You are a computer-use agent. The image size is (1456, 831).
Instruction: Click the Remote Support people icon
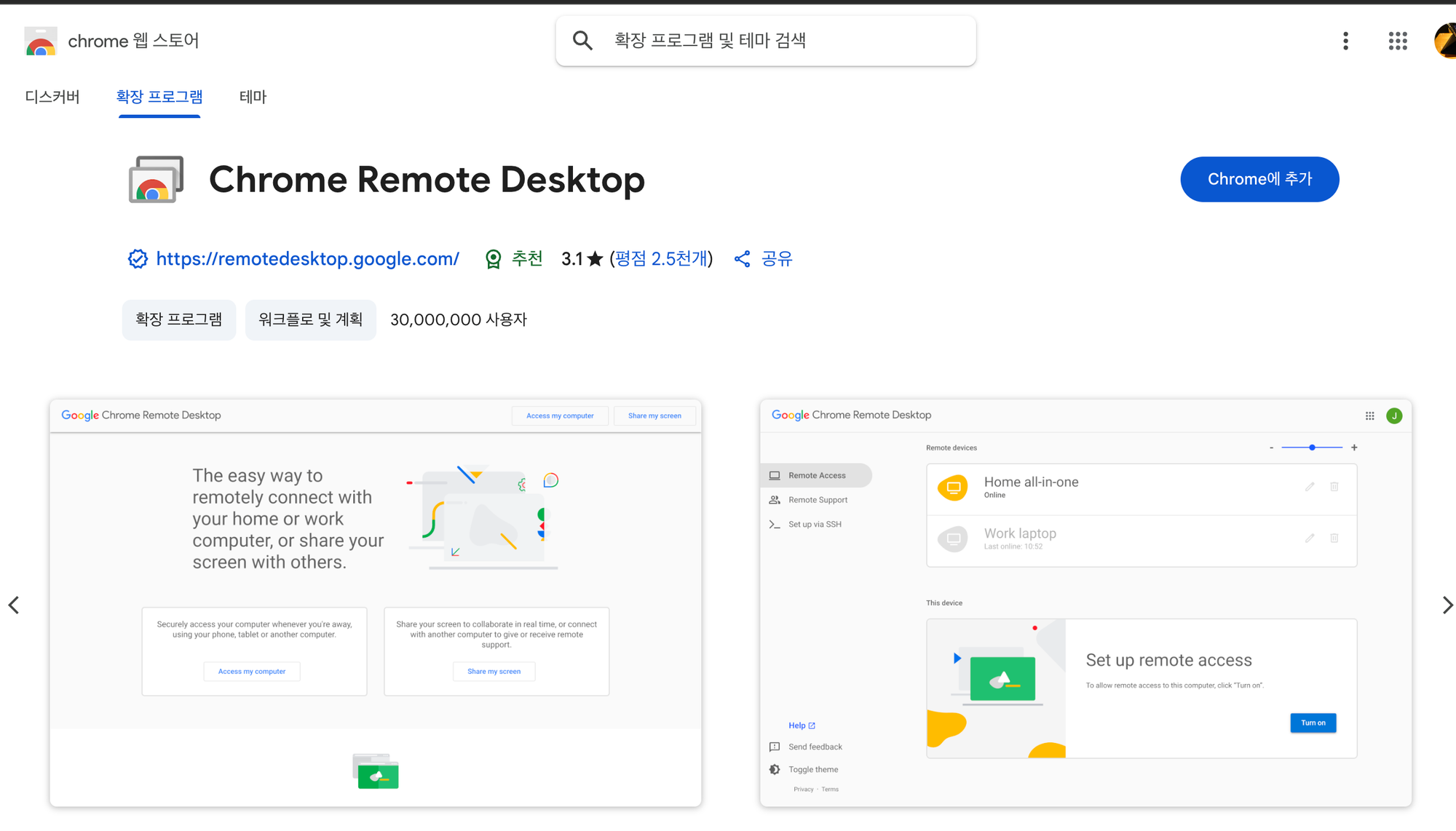[x=775, y=500]
